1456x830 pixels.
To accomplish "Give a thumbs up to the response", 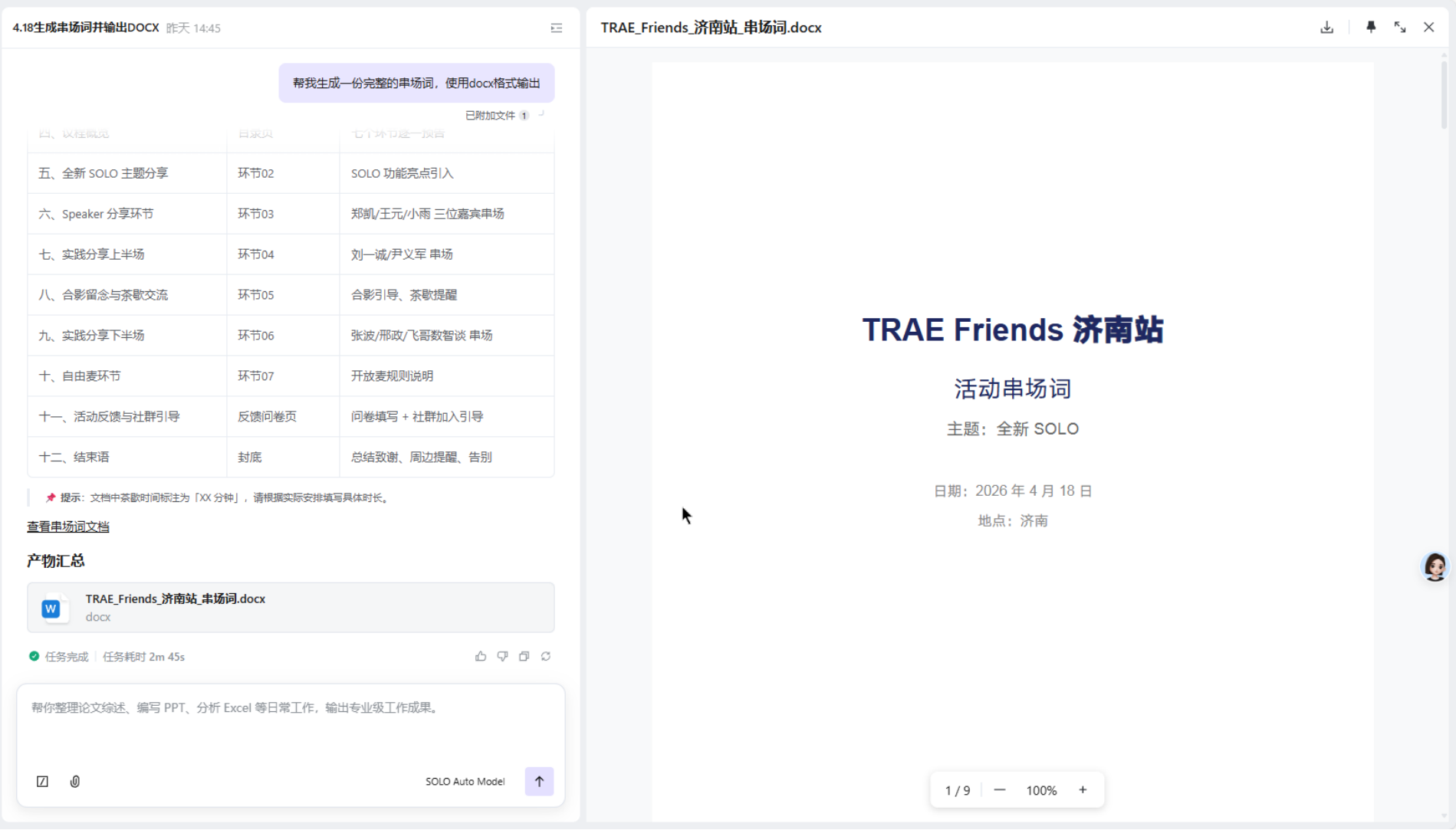I will pos(481,656).
